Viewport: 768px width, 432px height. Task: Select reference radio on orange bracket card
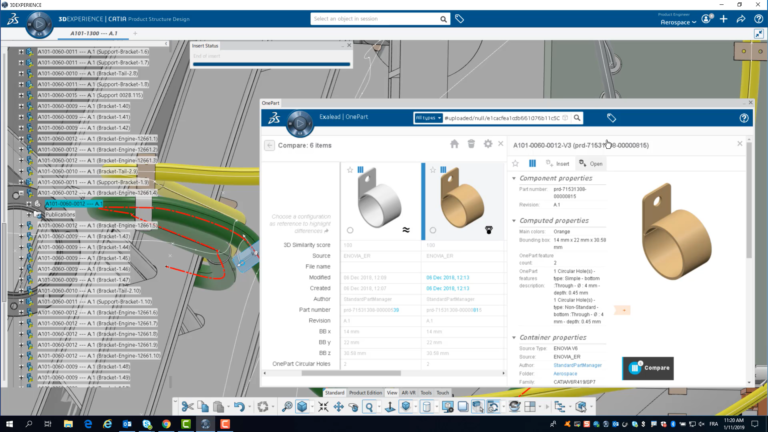click(x=432, y=230)
